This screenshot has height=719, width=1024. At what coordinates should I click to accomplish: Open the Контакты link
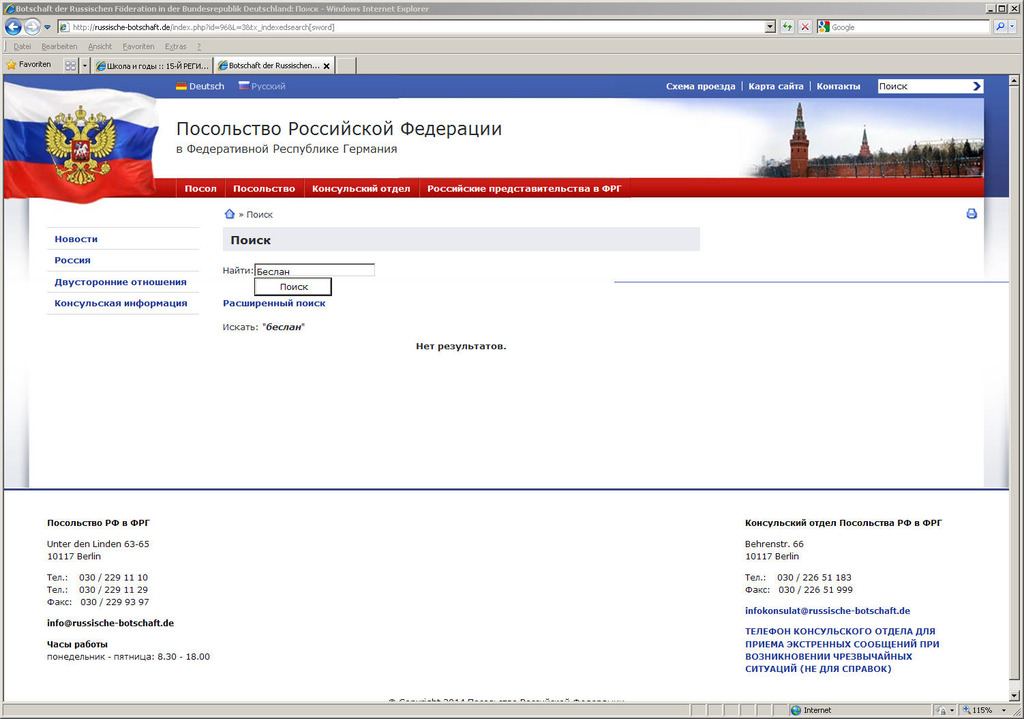coord(838,86)
